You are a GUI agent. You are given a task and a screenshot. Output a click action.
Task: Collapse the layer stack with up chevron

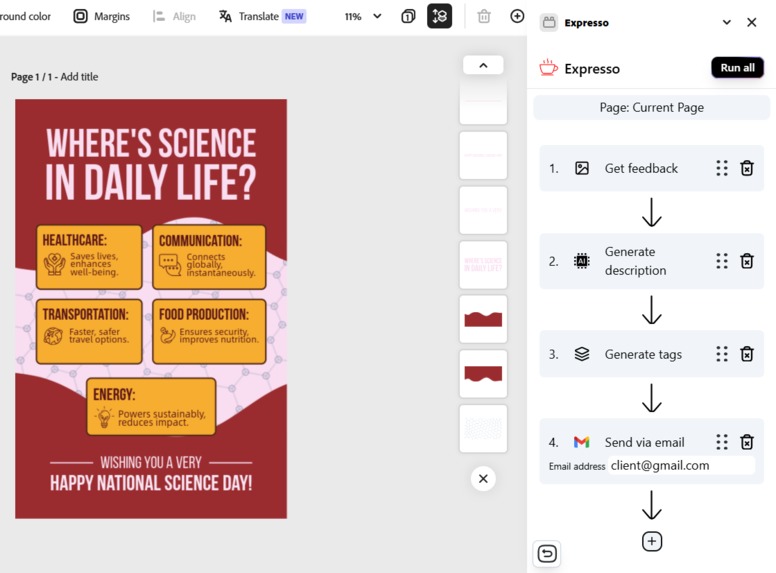pos(483,65)
